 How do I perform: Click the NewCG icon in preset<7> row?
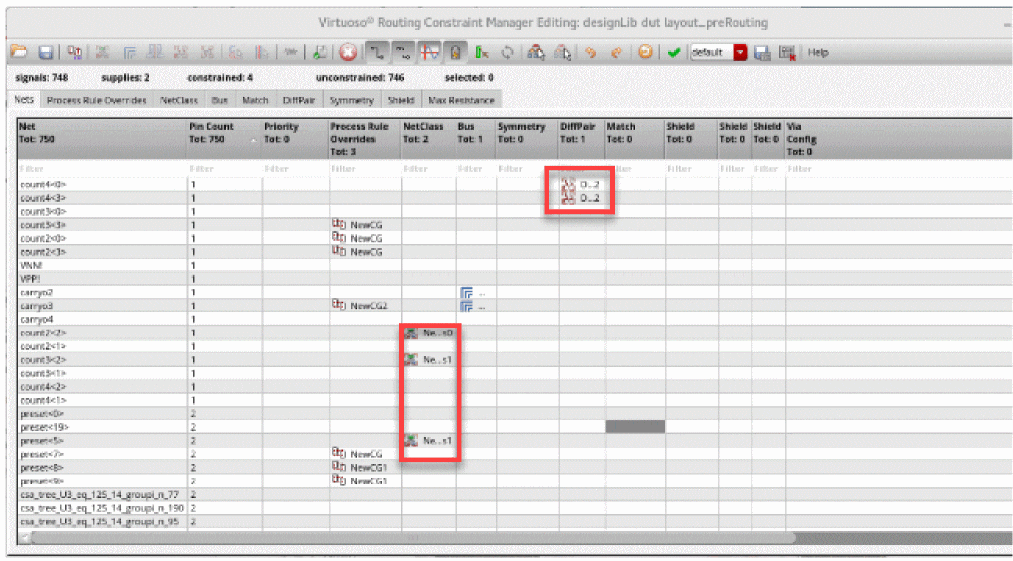coord(339,454)
